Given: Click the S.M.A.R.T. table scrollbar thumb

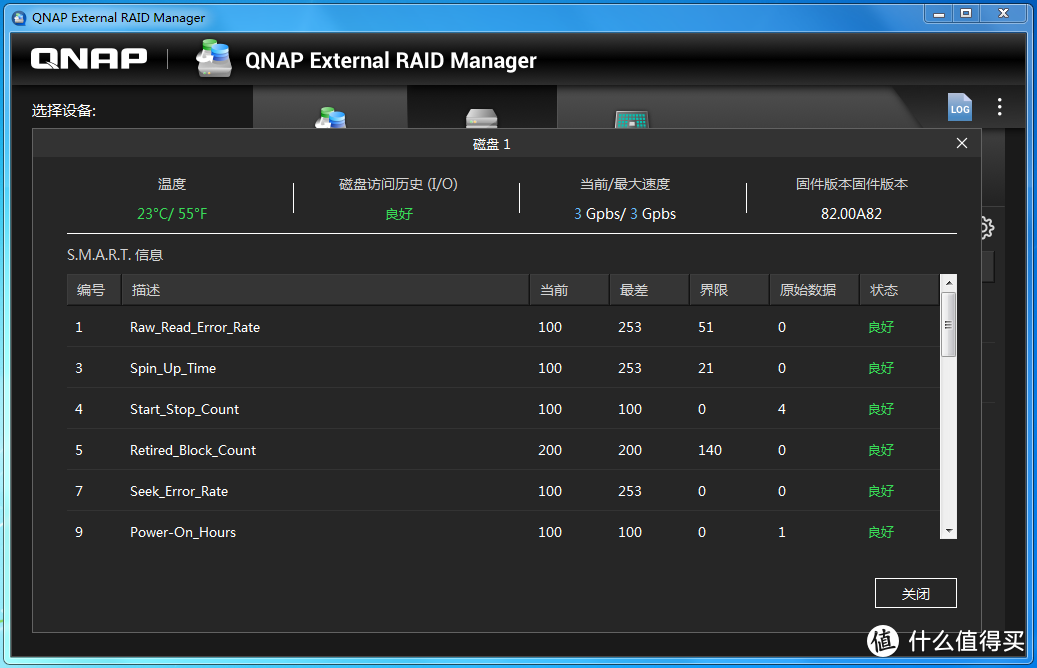Looking at the screenshot, I should [x=948, y=324].
